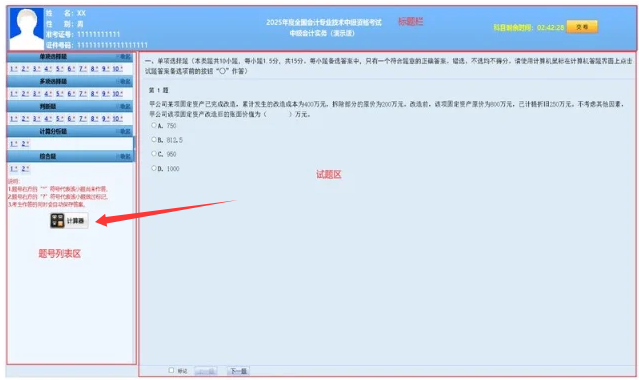Image resolution: width=639 pixels, height=380 pixels.
Task: Click the candidate avatar photo
Action: click(26, 29)
